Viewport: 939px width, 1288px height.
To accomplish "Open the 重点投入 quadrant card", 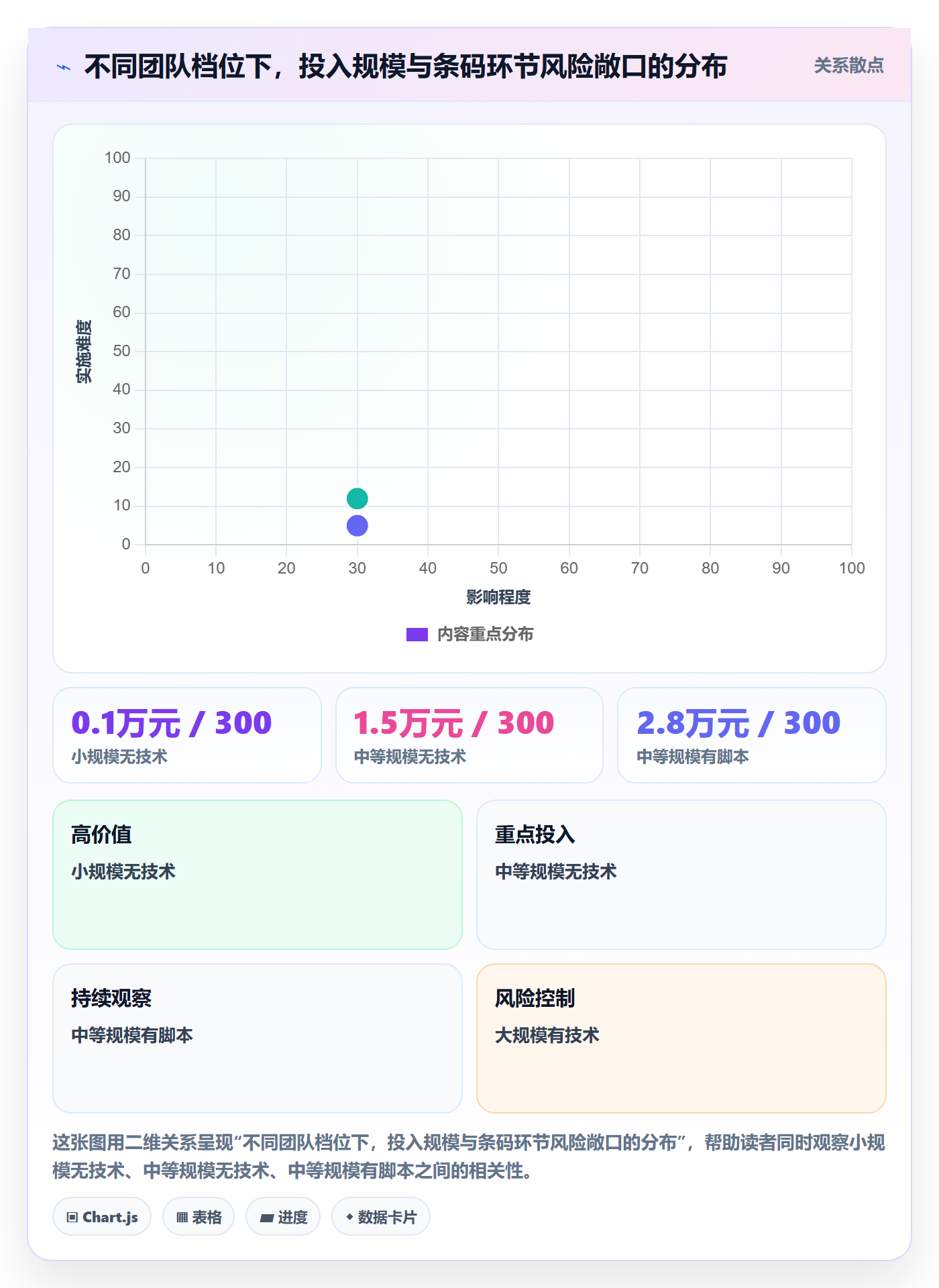I will tap(681, 875).
